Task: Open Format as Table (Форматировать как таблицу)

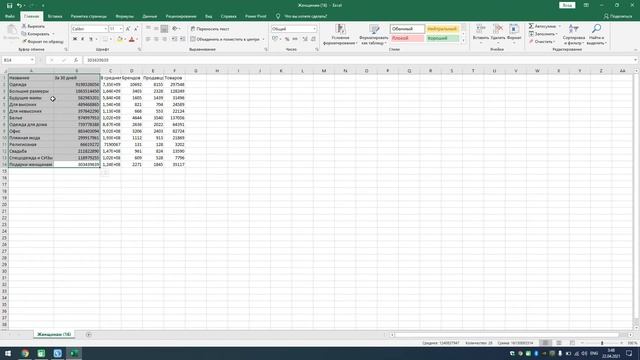Action: (x=373, y=34)
